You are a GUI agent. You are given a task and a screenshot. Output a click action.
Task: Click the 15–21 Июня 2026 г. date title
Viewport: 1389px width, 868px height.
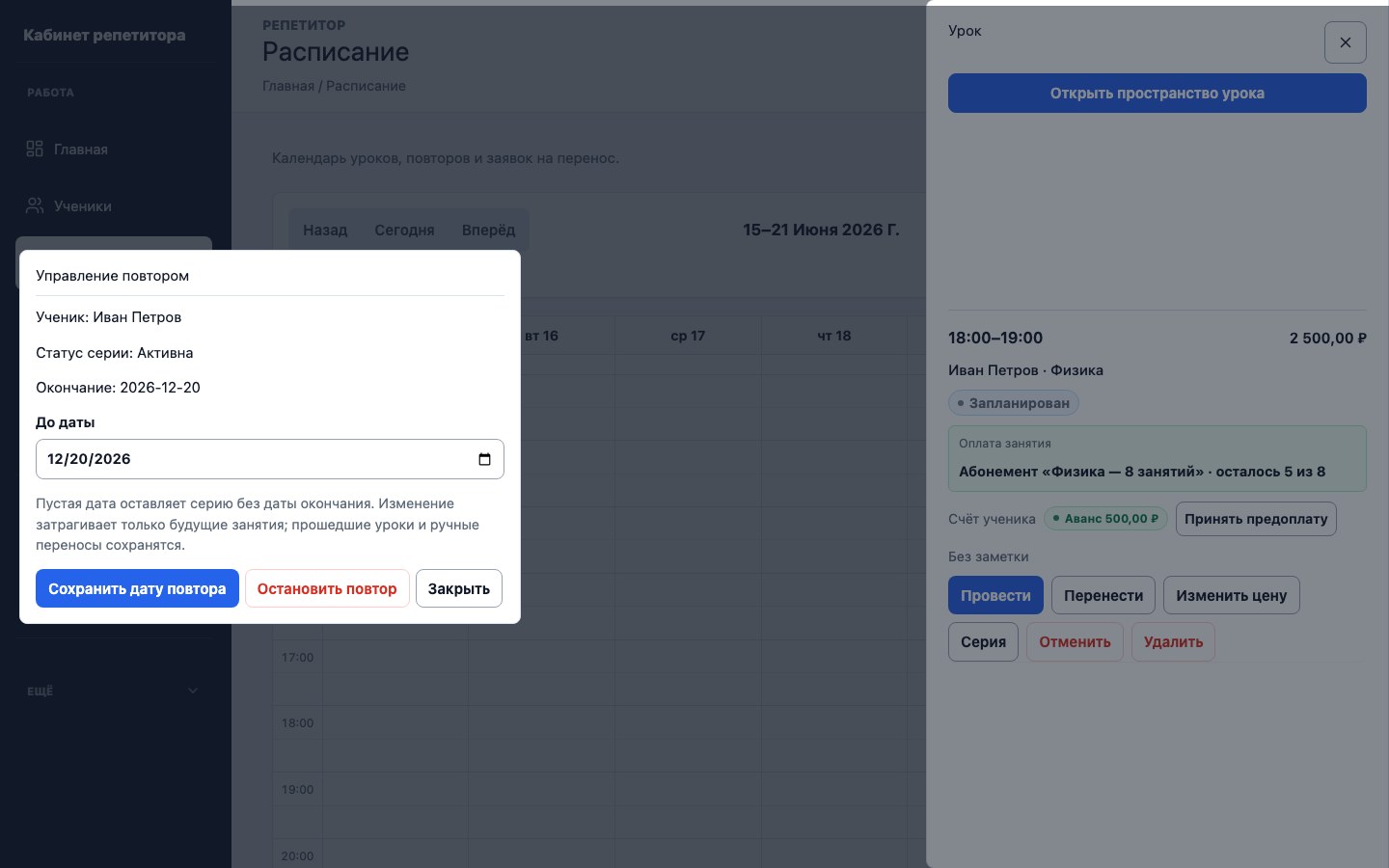point(821,230)
